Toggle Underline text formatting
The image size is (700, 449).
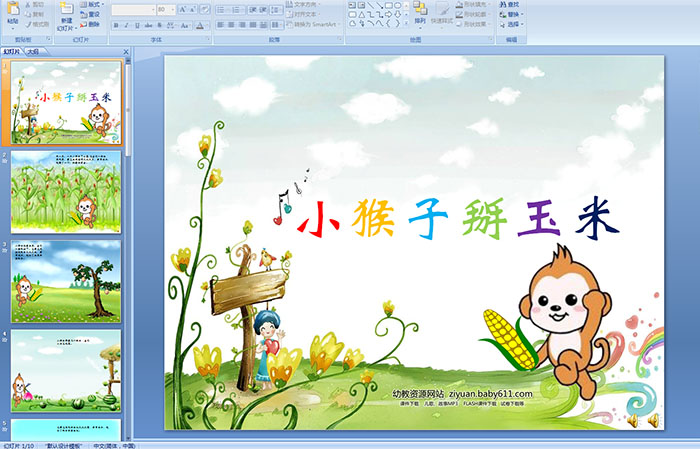(136, 24)
